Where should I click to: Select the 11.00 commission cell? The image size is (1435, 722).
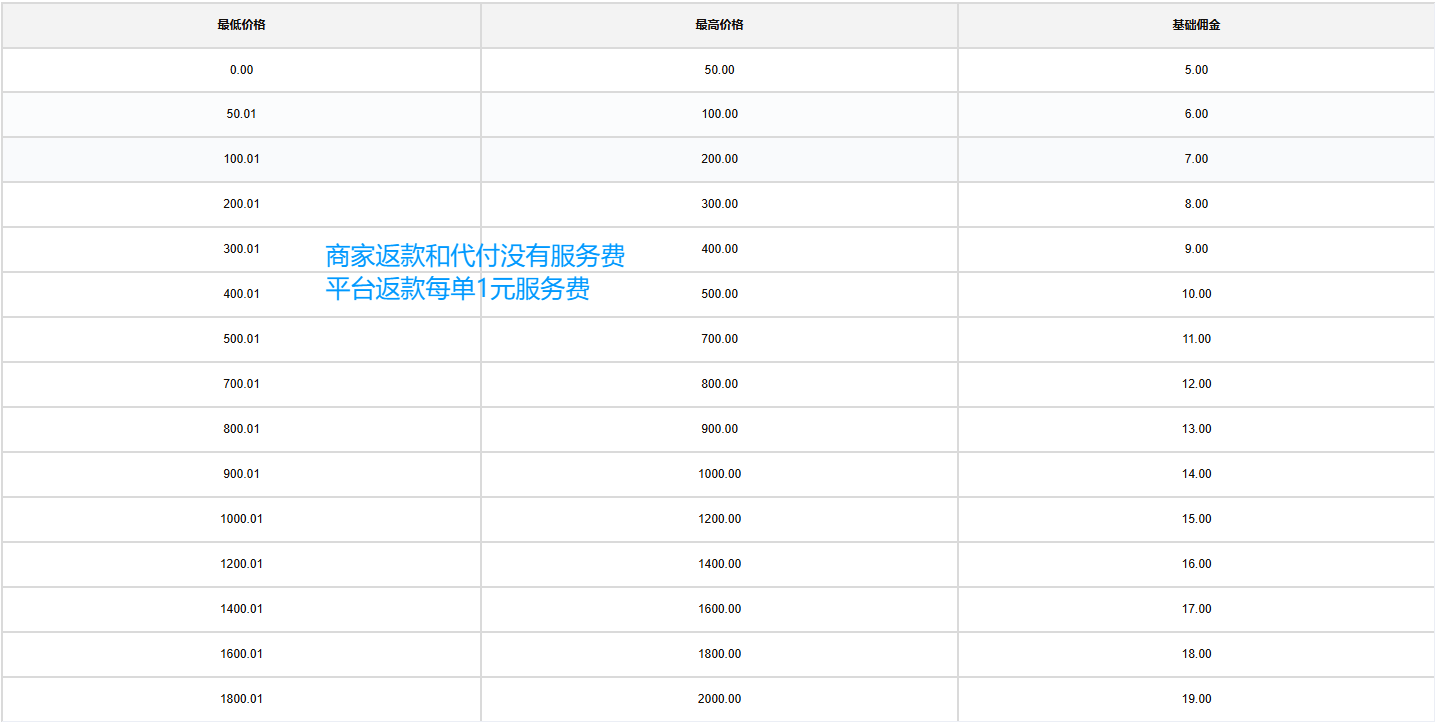[x=1196, y=339]
